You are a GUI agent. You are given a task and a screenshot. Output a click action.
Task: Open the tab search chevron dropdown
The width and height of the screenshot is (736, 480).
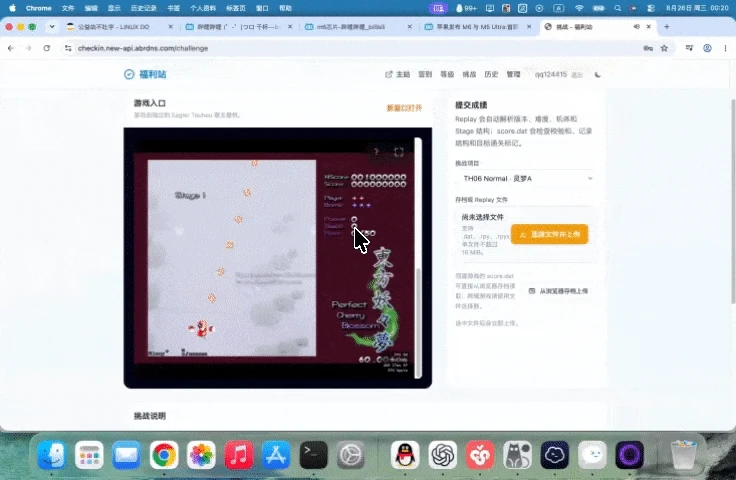52,27
